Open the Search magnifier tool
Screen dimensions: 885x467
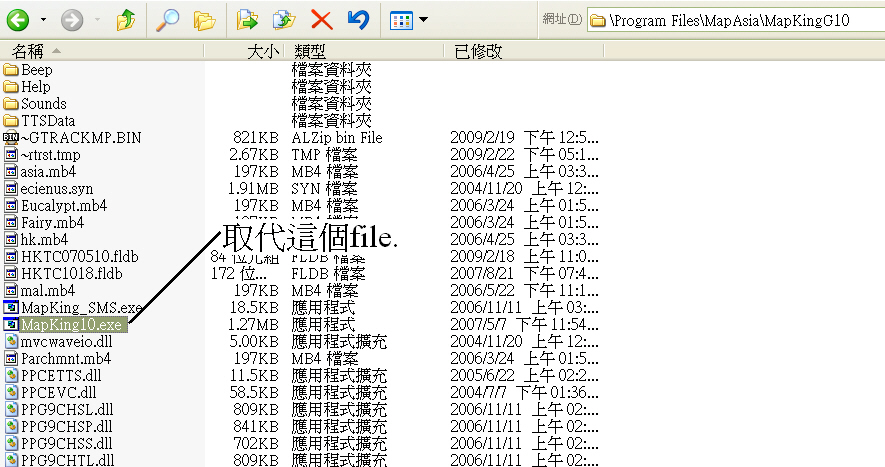[168, 20]
